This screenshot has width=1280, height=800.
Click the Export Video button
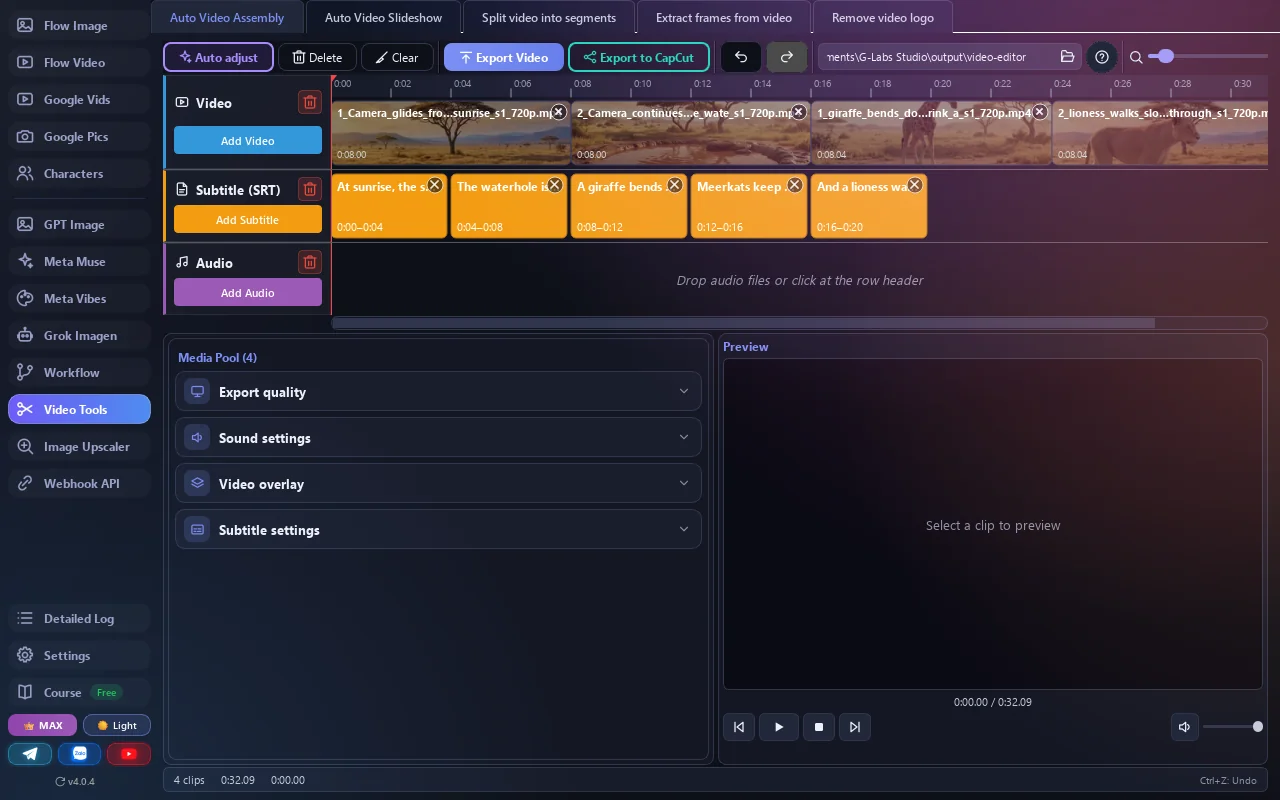tap(504, 57)
